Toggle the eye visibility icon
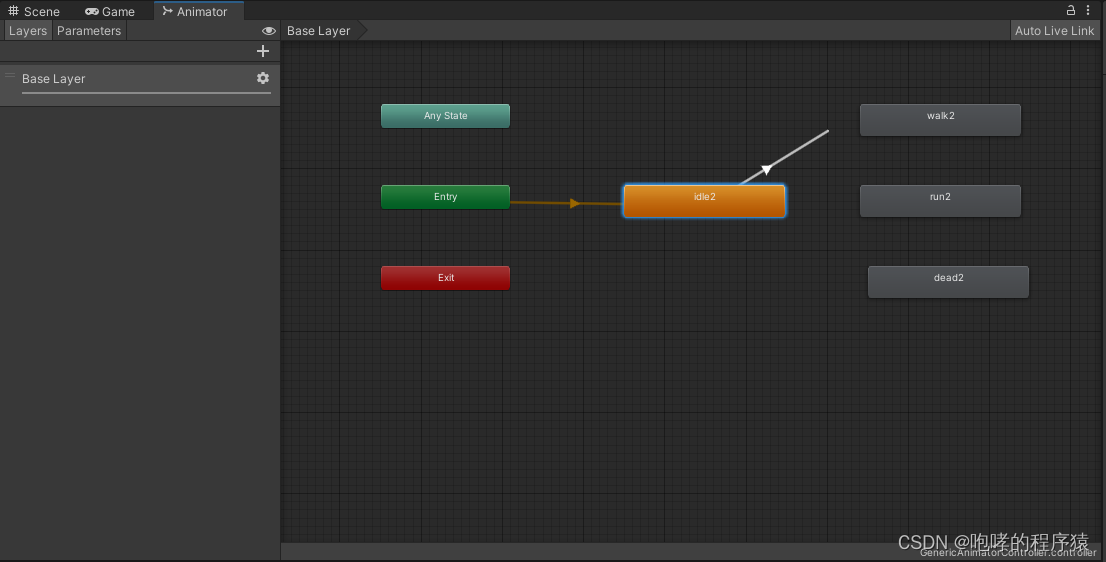Image resolution: width=1106 pixels, height=562 pixels. coord(269,31)
